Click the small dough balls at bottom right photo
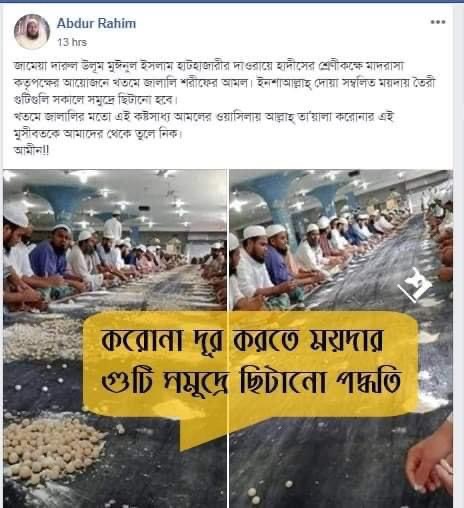The image size is (464, 508). [254, 495]
